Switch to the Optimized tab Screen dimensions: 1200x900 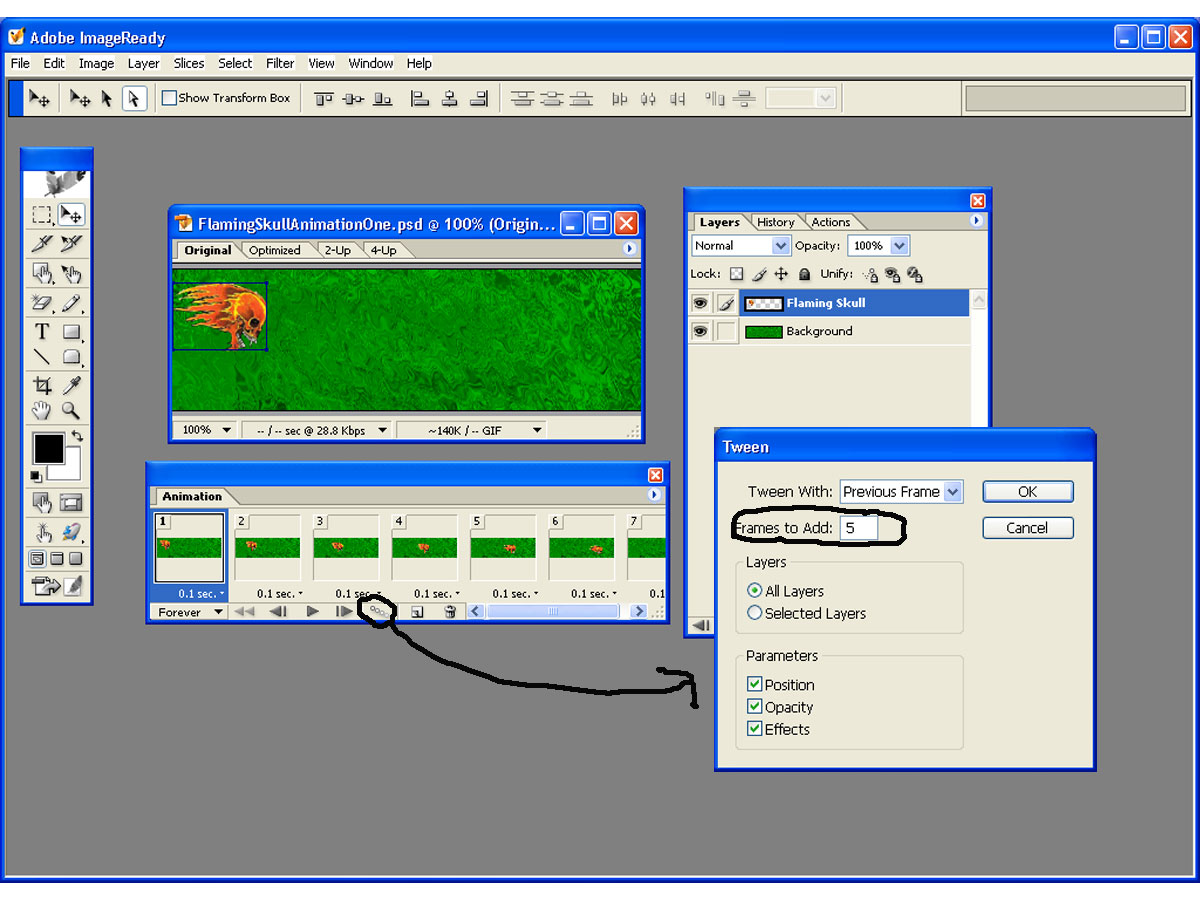pyautogui.click(x=275, y=250)
